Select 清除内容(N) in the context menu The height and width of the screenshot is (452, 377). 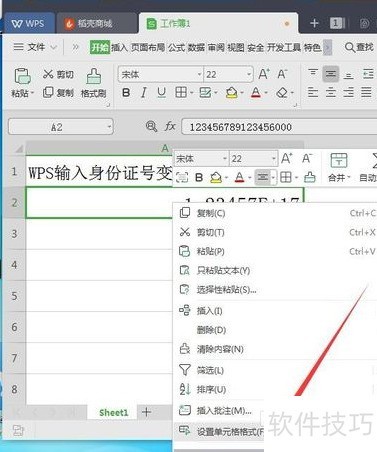(220, 349)
